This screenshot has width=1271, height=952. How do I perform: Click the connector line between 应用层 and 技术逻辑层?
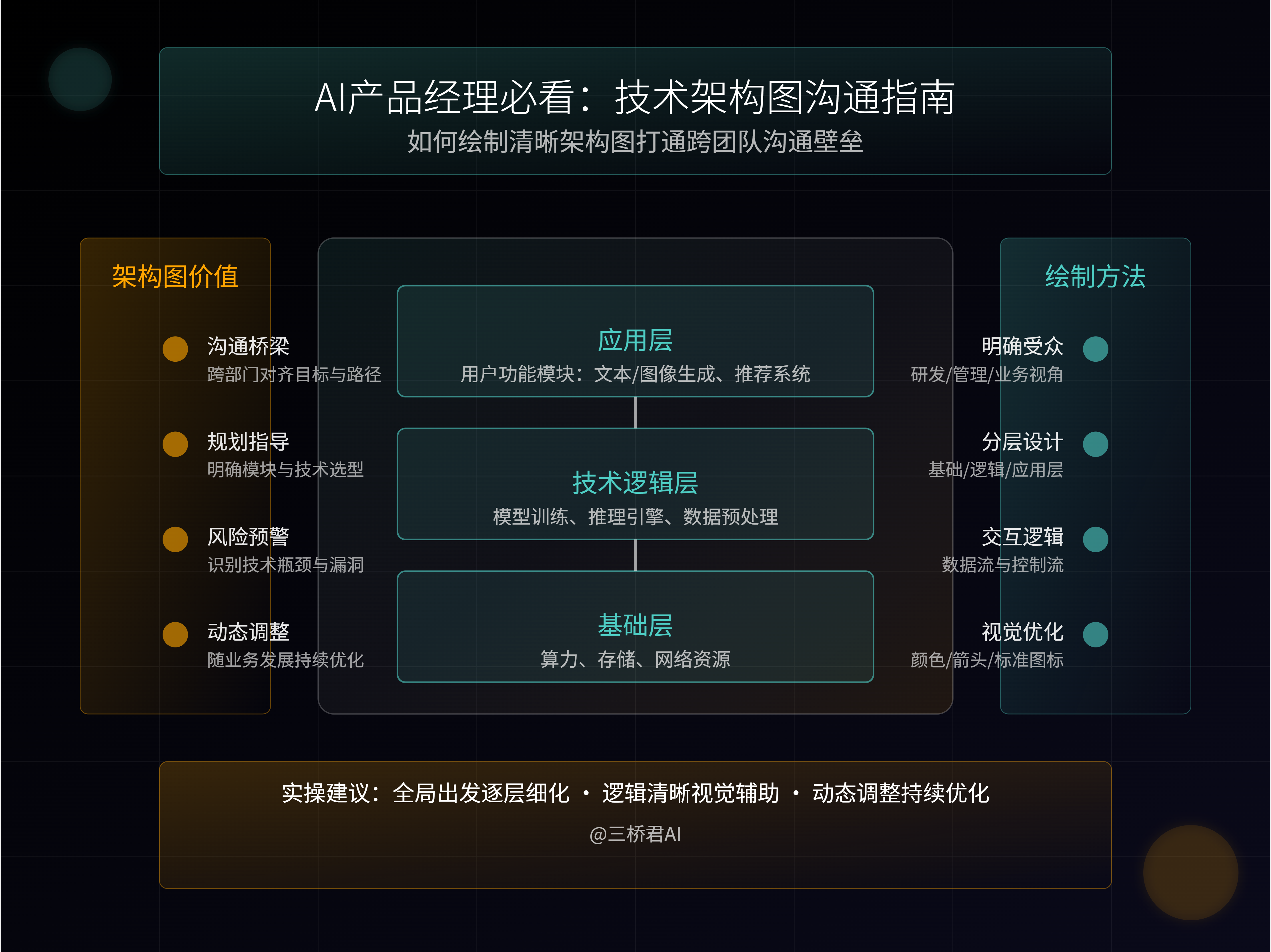636,413
